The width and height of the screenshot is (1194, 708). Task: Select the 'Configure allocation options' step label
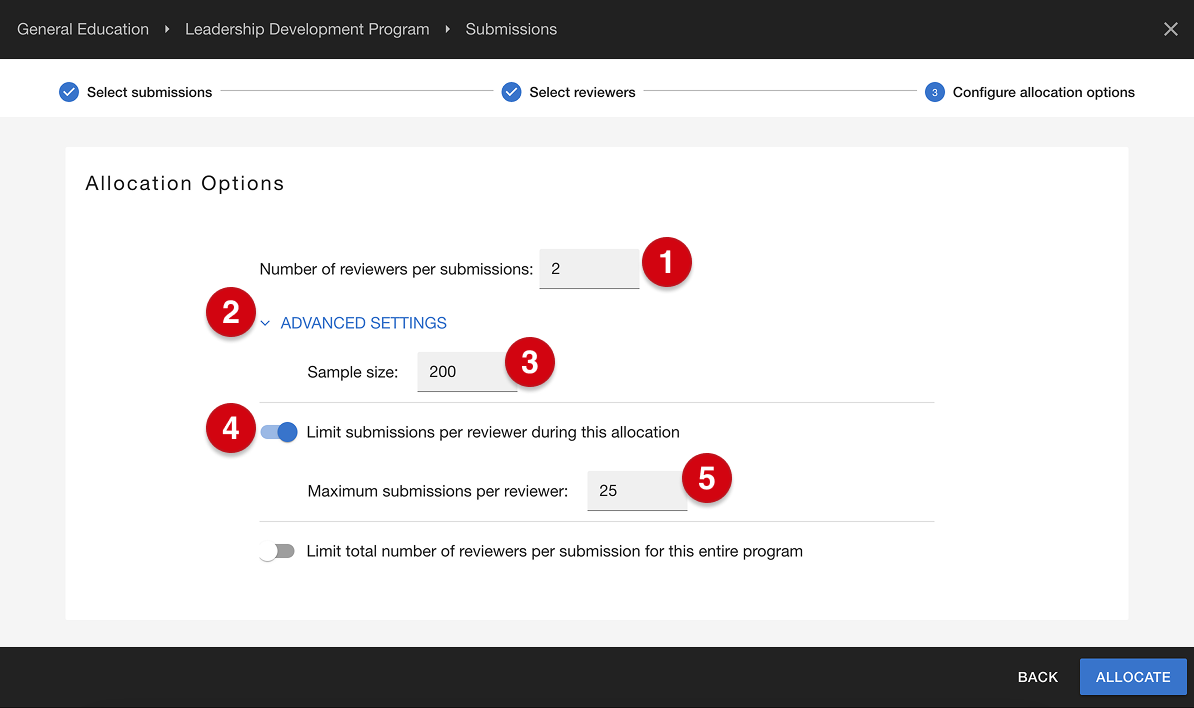(1043, 92)
